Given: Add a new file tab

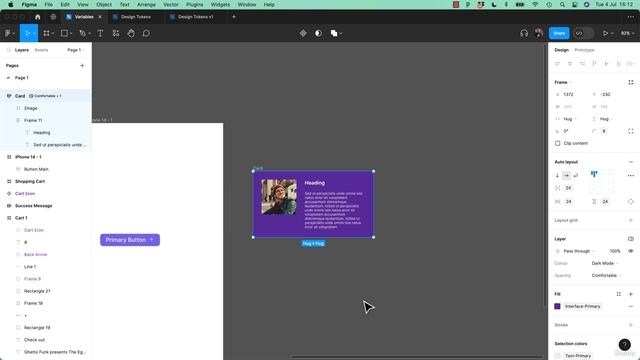Looking at the screenshot, I should click(234, 17).
